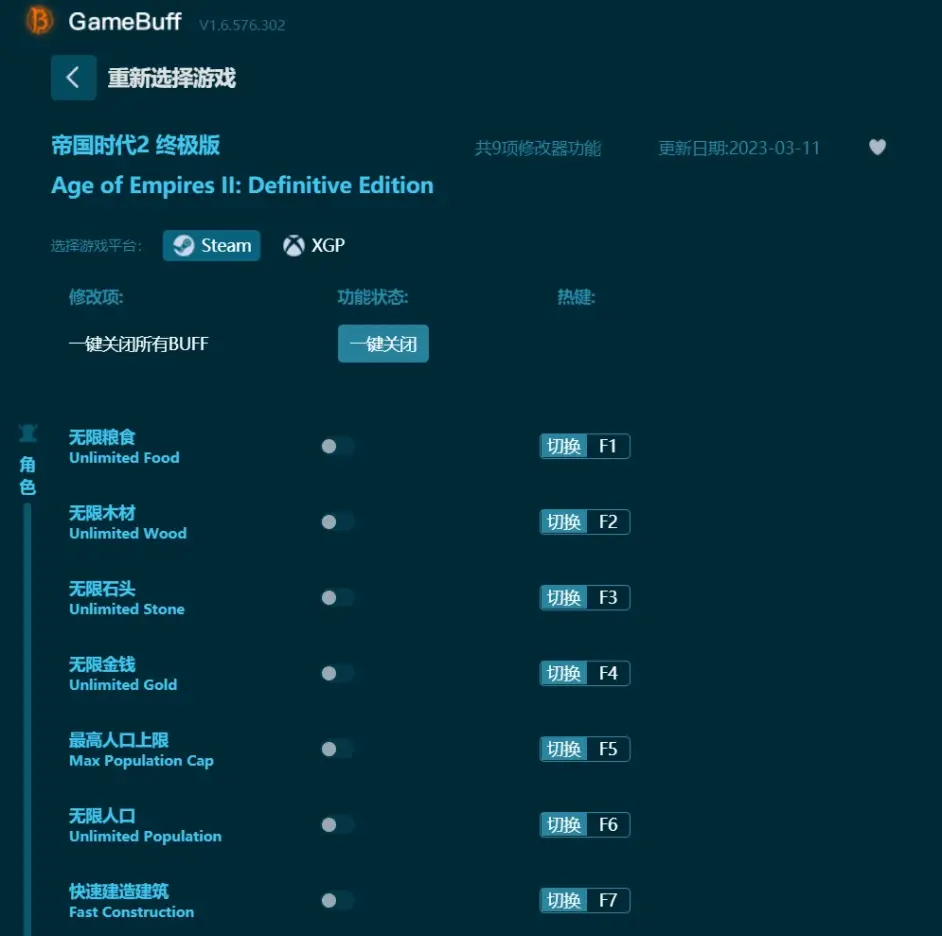Click the 功能状态 column header
The image size is (942, 936).
tap(373, 297)
